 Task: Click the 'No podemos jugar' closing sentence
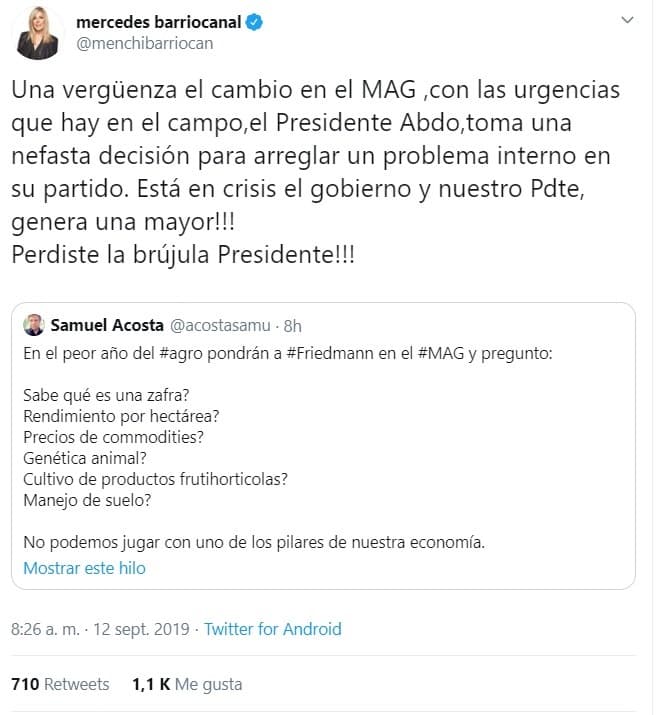point(254,543)
